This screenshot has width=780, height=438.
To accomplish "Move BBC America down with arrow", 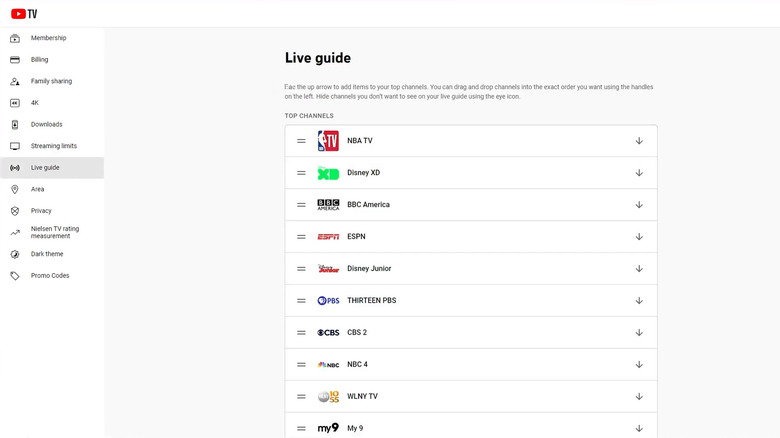I will click(x=639, y=205).
